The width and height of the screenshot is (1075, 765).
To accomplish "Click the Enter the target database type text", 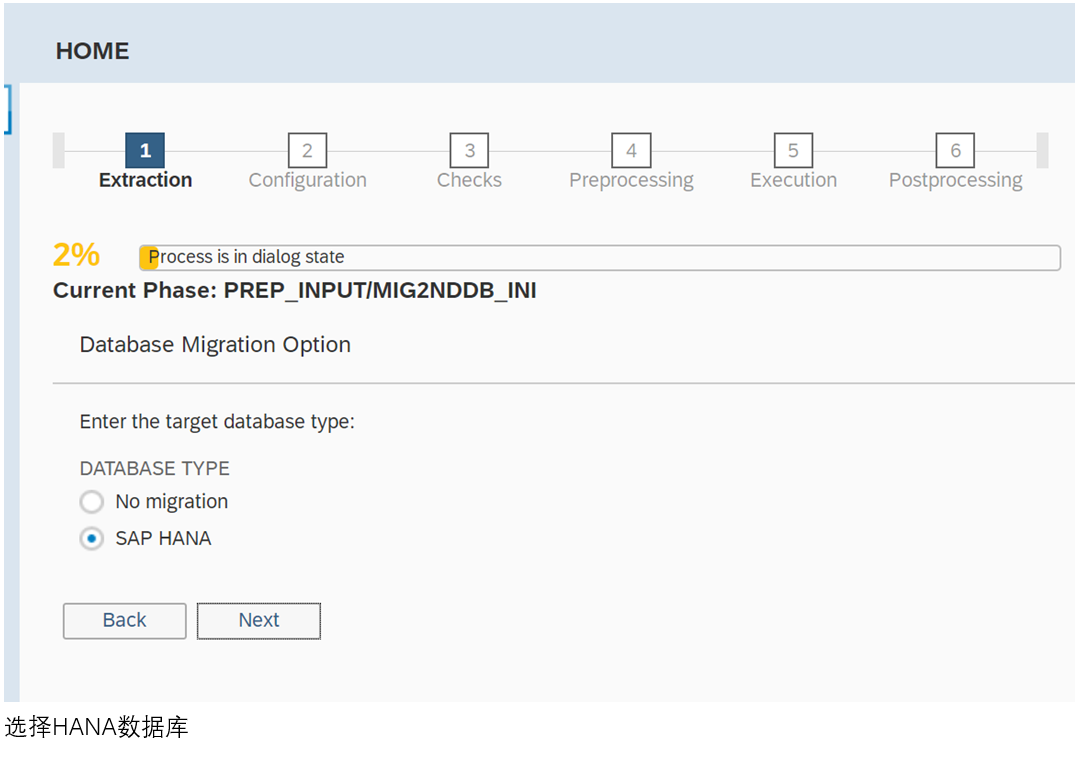I will click(x=217, y=422).
